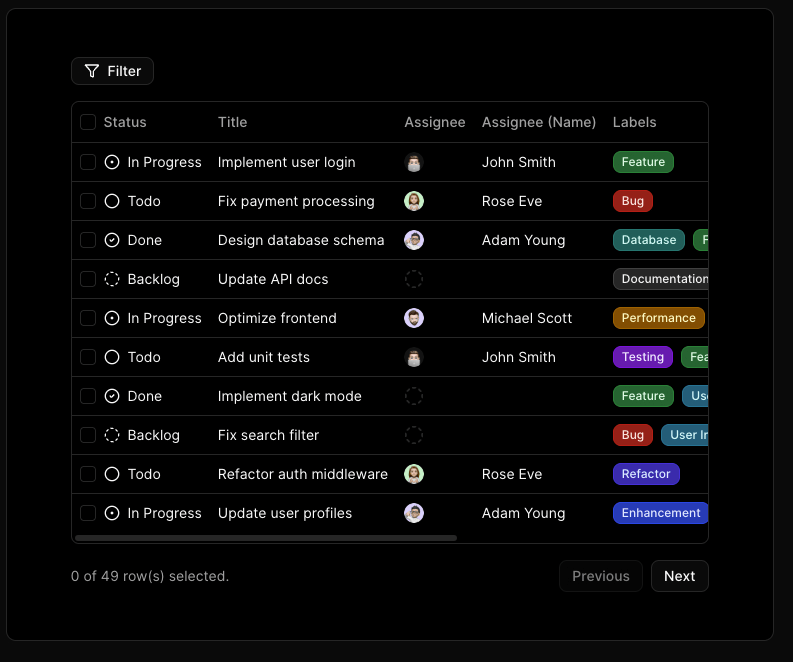Screen dimensions: 793x662
Task: Click Rose Eve's avatar in Fix payment processing row
Action: [414, 201]
